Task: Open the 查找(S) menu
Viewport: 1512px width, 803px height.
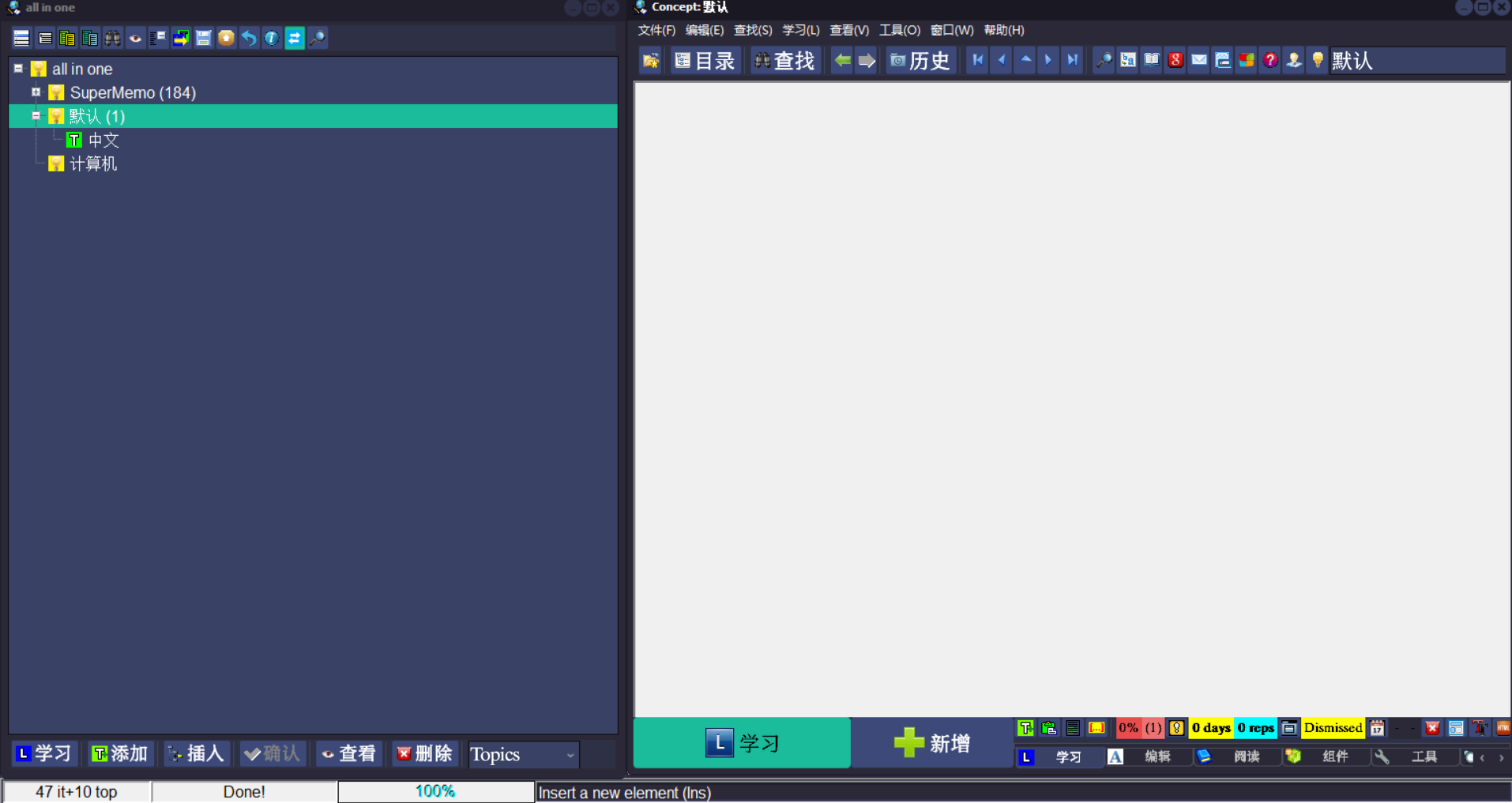Action: [x=753, y=30]
